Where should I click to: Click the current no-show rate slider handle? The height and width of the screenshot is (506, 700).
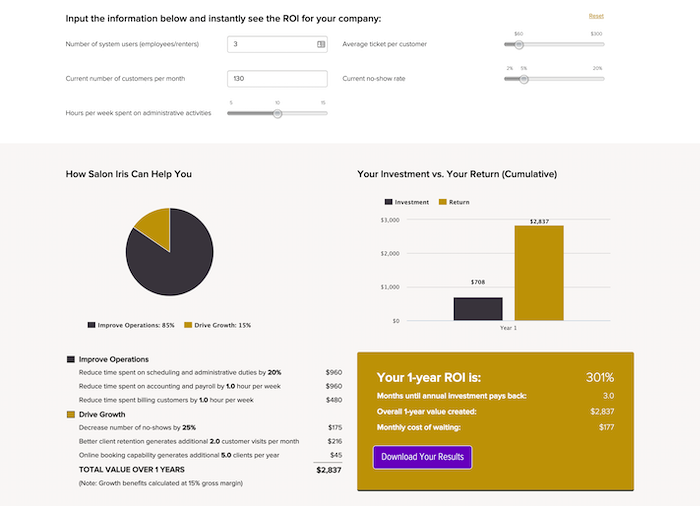(523, 78)
